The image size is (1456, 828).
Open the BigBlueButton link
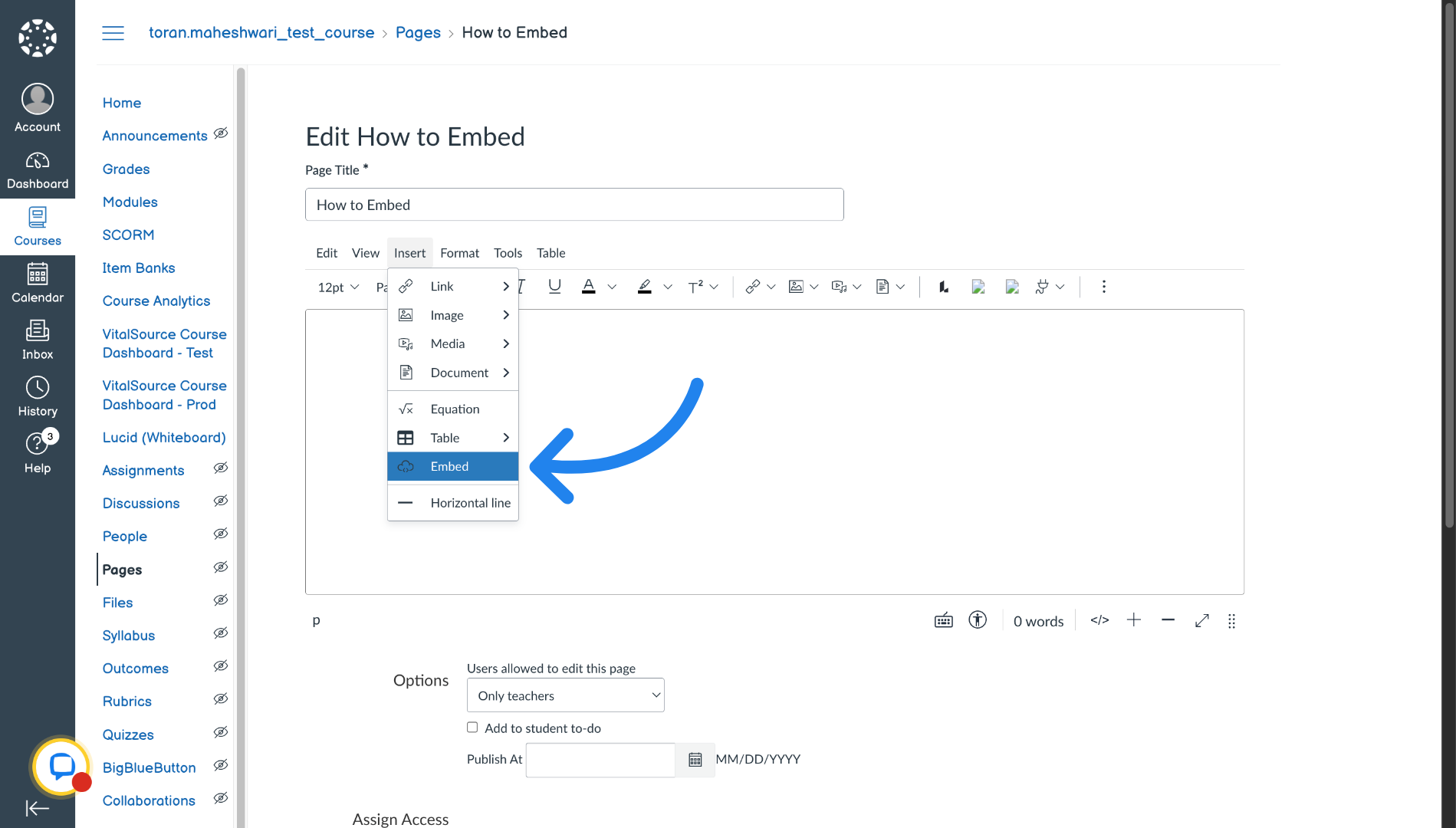click(150, 767)
